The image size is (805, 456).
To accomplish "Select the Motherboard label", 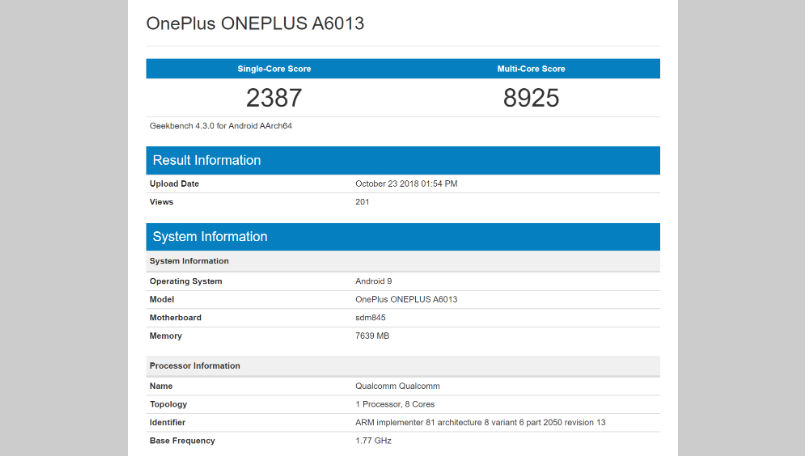I will coord(175,318).
